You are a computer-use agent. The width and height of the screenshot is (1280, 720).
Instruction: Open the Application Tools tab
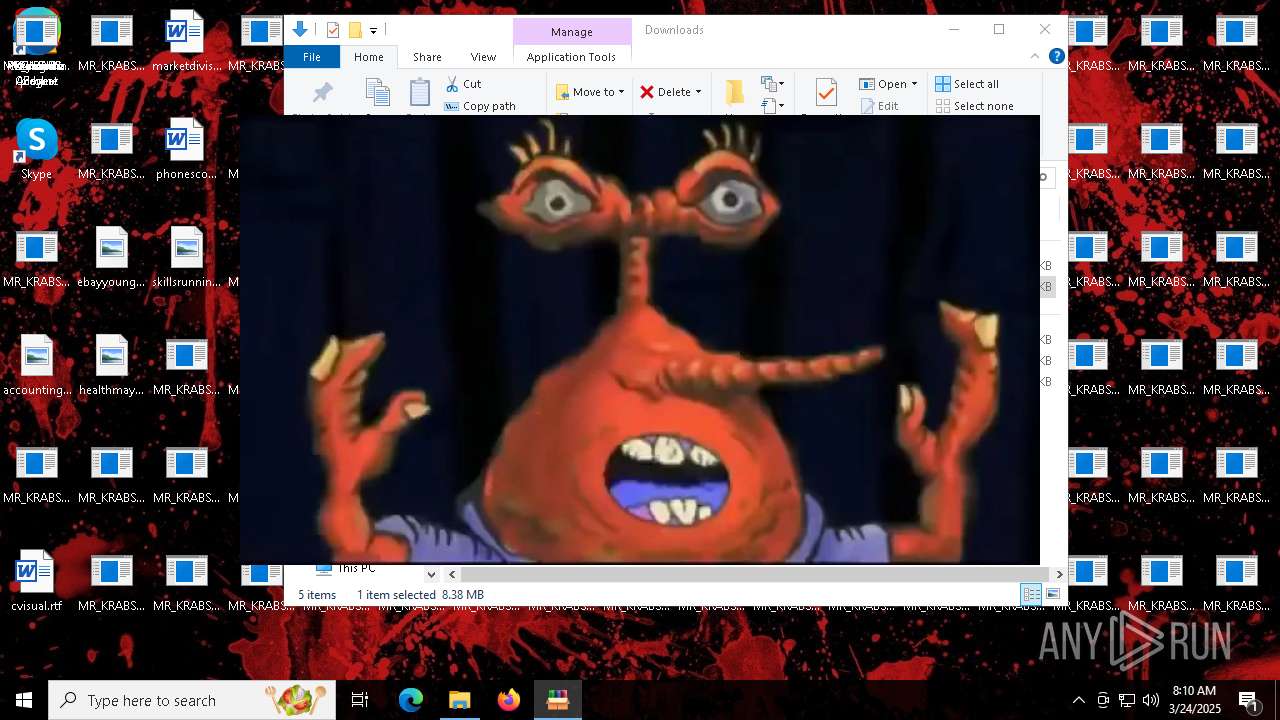click(572, 57)
